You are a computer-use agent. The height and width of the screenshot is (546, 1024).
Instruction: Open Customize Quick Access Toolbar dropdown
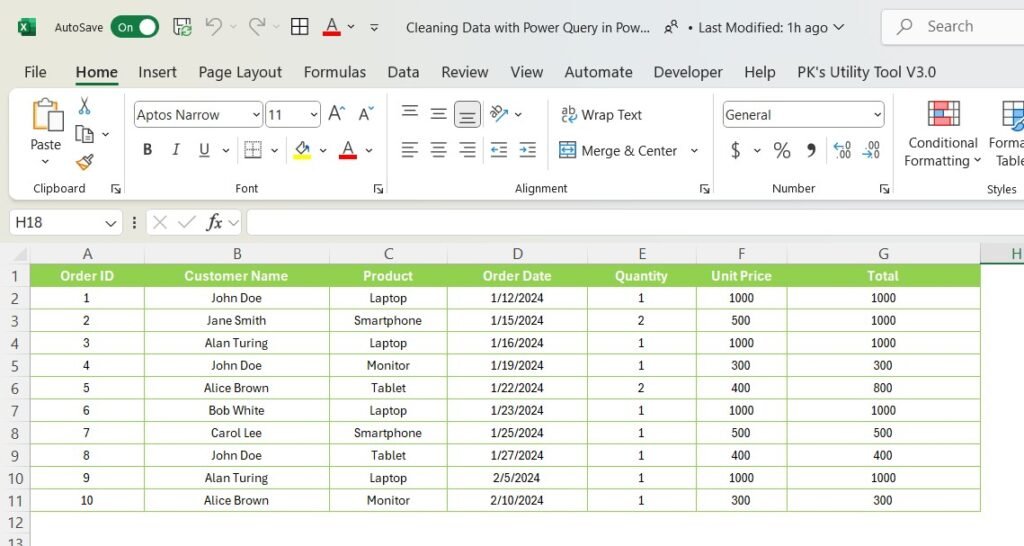374,27
